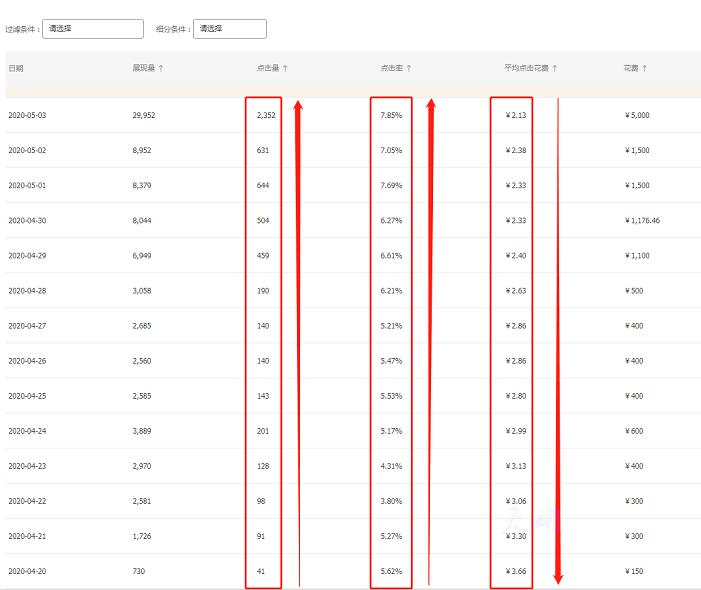Select the date cell 2020-05-03
This screenshot has width=701, height=590.
tap(27, 115)
